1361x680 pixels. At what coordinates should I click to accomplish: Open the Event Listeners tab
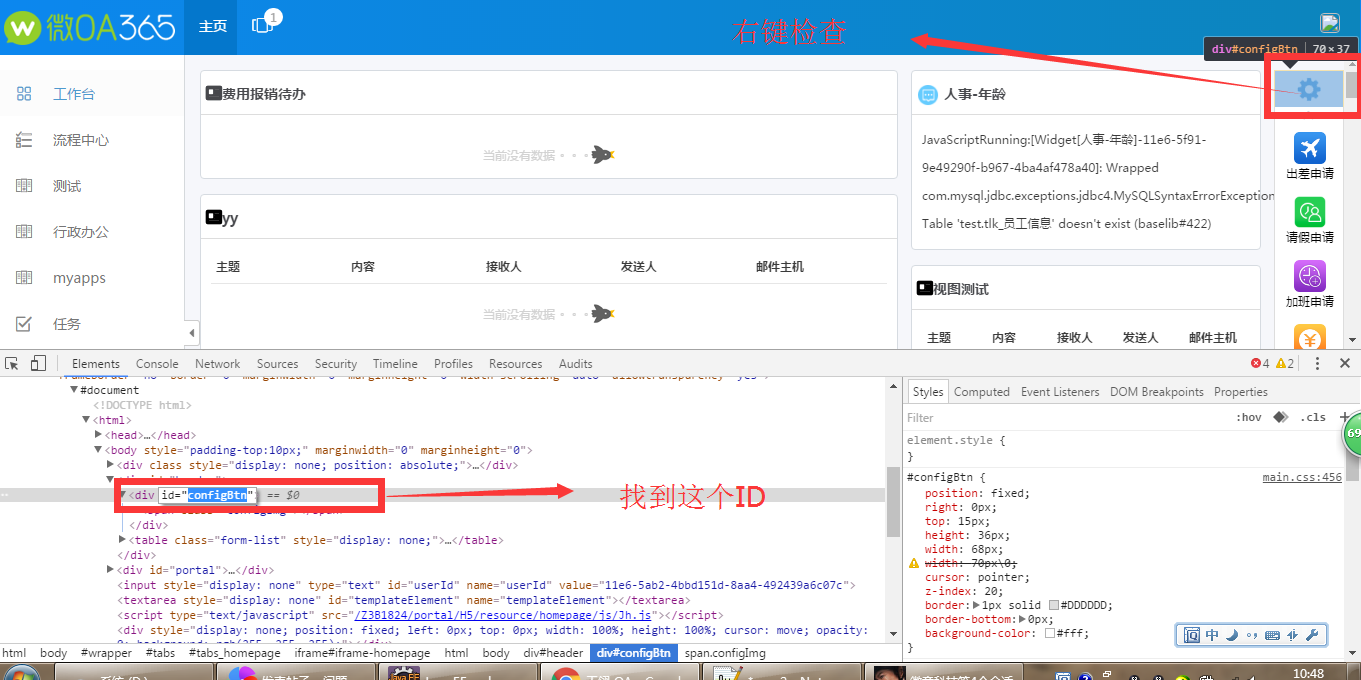1060,392
